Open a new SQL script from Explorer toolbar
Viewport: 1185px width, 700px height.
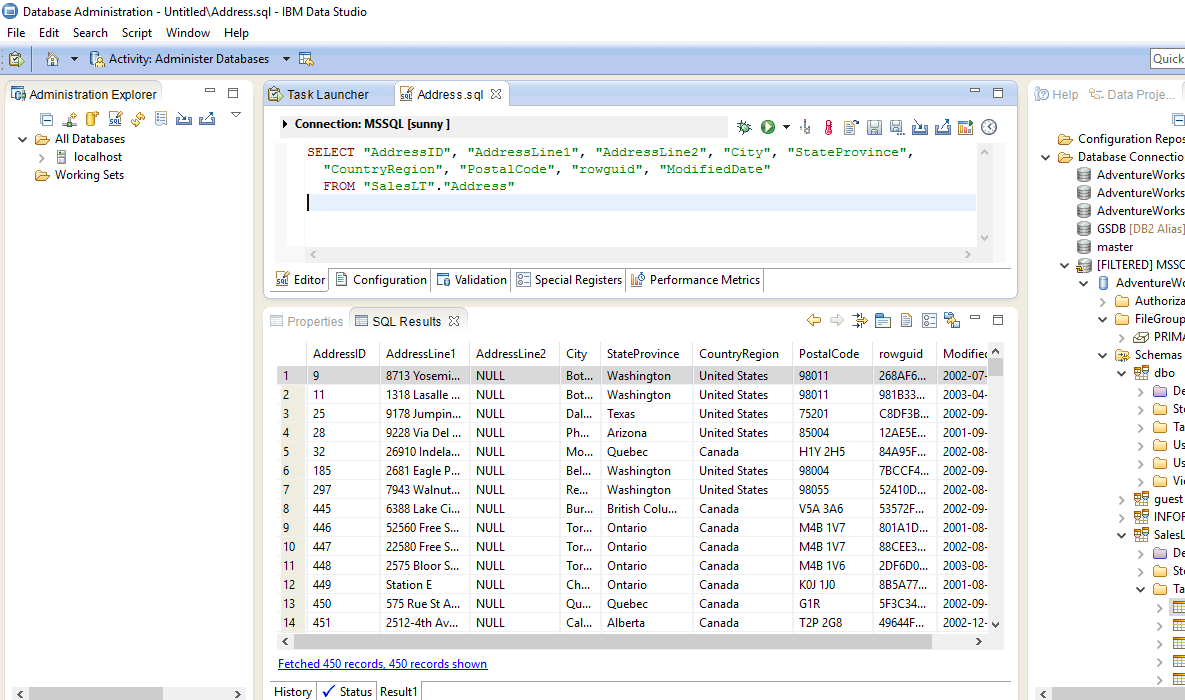pos(115,119)
